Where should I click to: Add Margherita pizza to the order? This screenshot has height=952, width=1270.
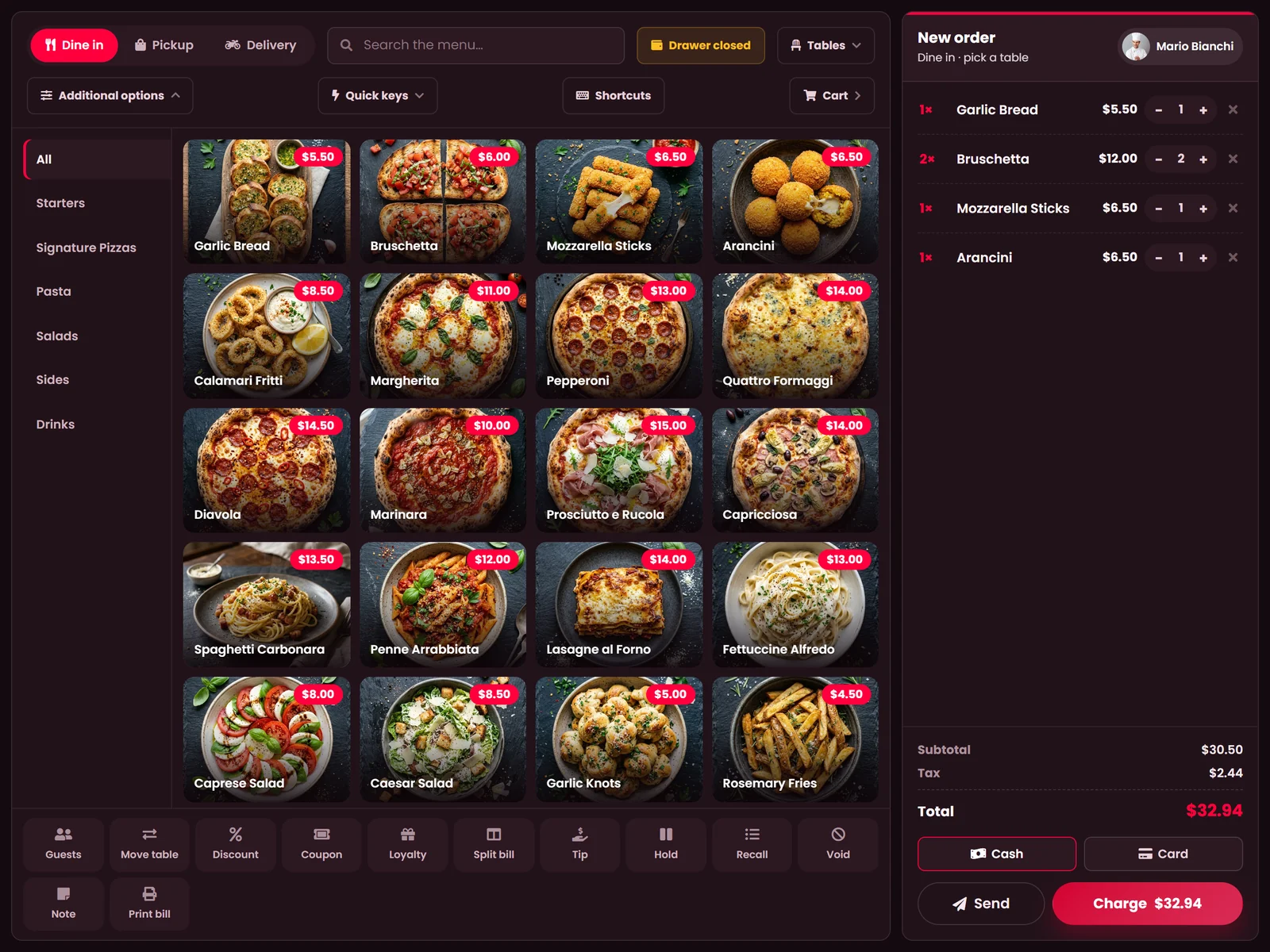coord(443,336)
